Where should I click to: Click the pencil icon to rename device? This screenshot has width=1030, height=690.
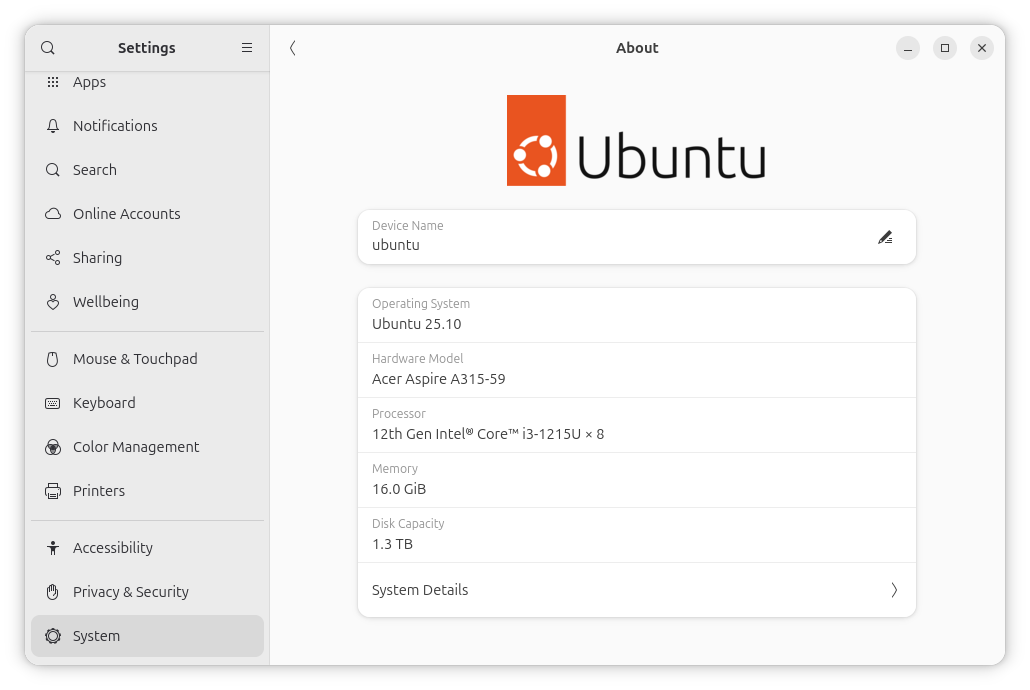pos(884,237)
